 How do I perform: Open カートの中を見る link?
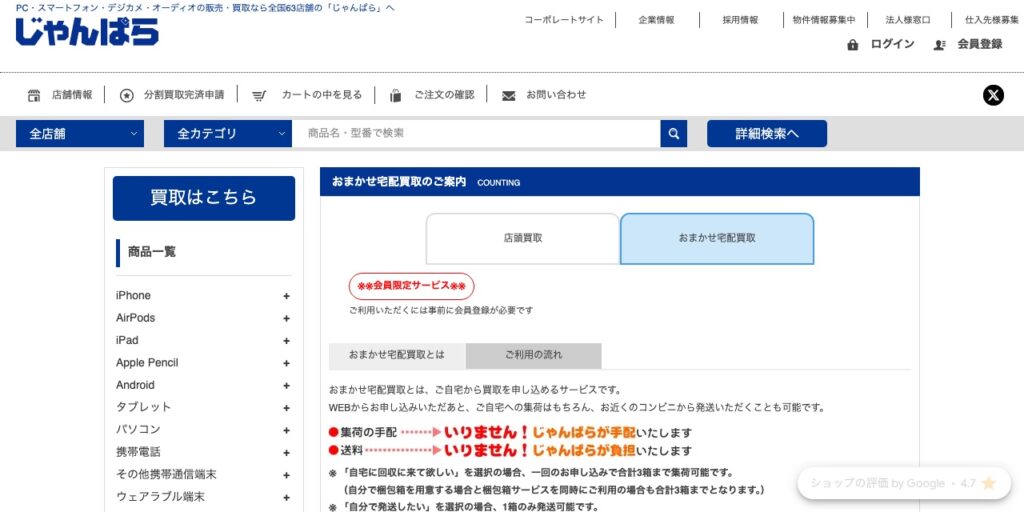click(x=322, y=95)
